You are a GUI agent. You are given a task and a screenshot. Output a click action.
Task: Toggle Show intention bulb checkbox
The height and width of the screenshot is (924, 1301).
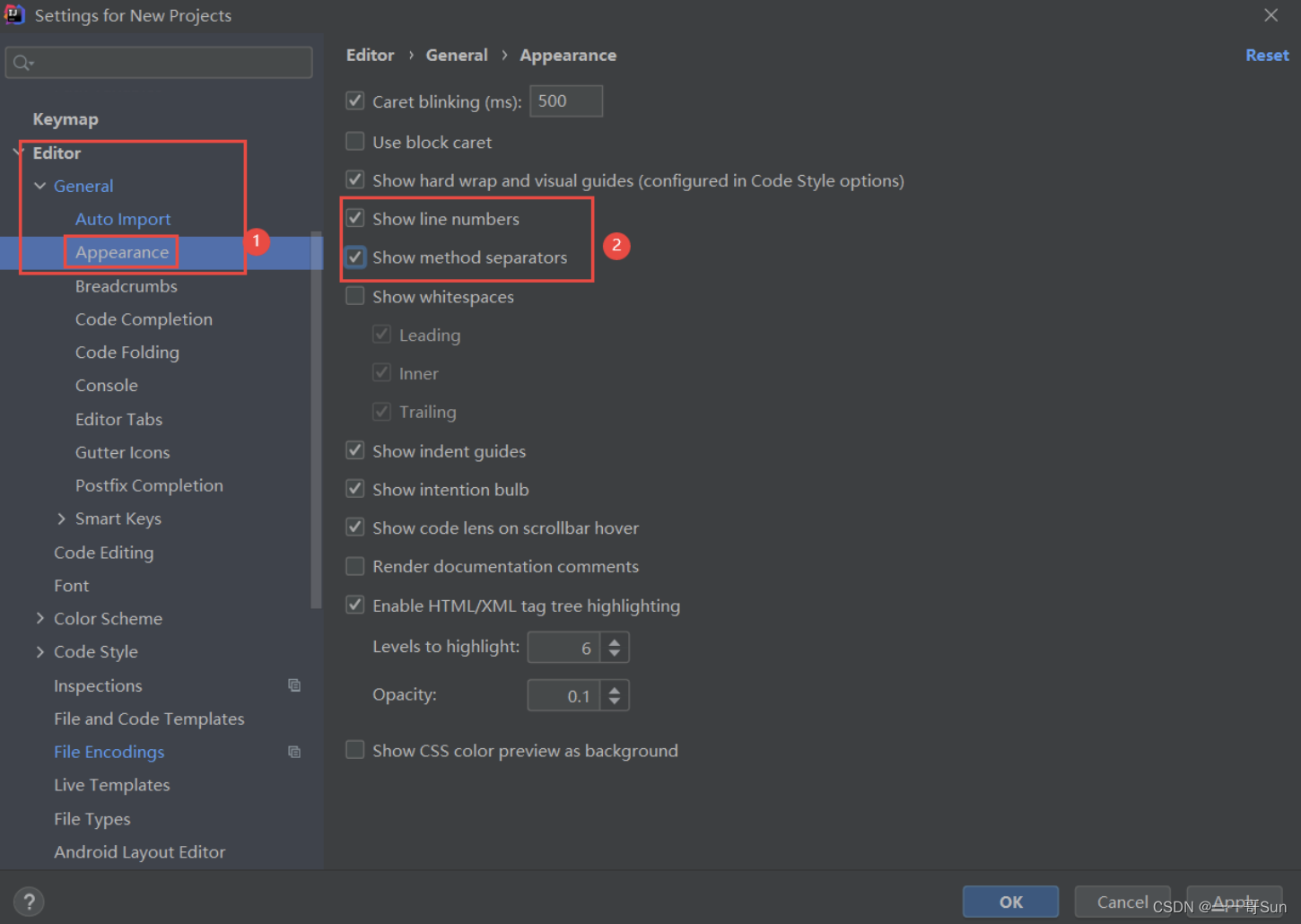pyautogui.click(x=355, y=489)
